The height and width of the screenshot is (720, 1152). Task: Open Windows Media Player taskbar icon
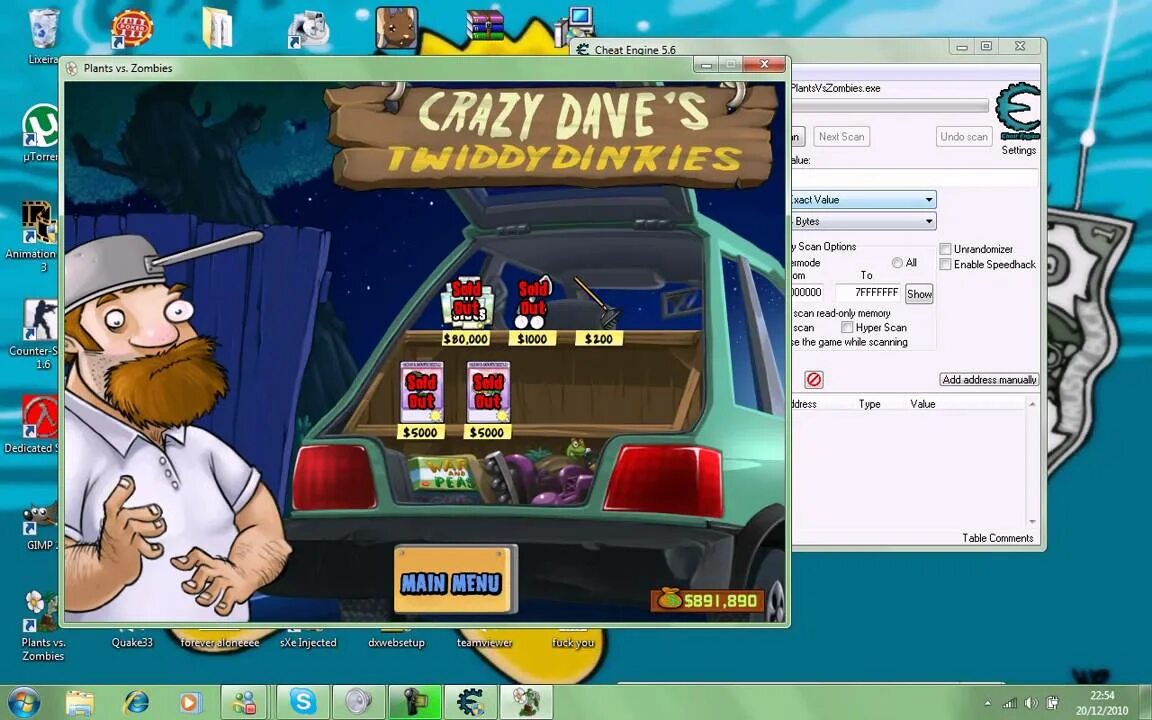point(190,702)
